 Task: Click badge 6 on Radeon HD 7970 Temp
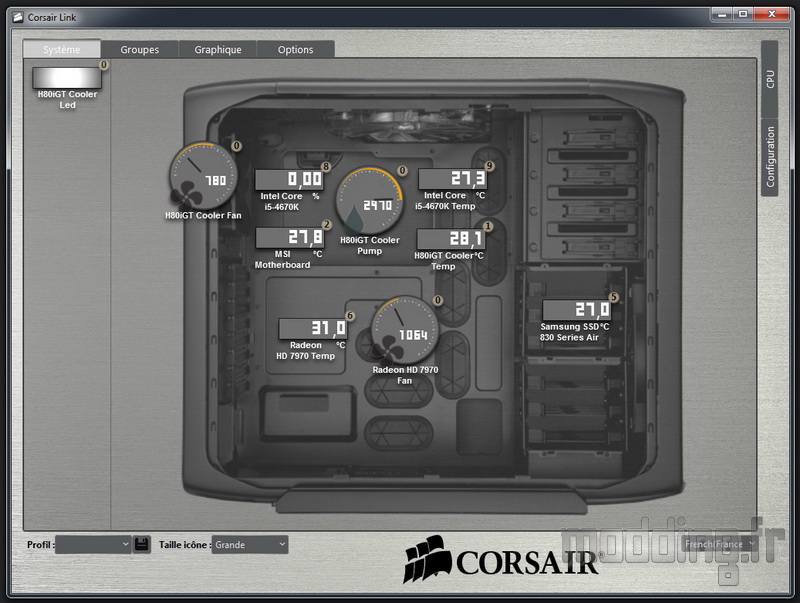(350, 316)
